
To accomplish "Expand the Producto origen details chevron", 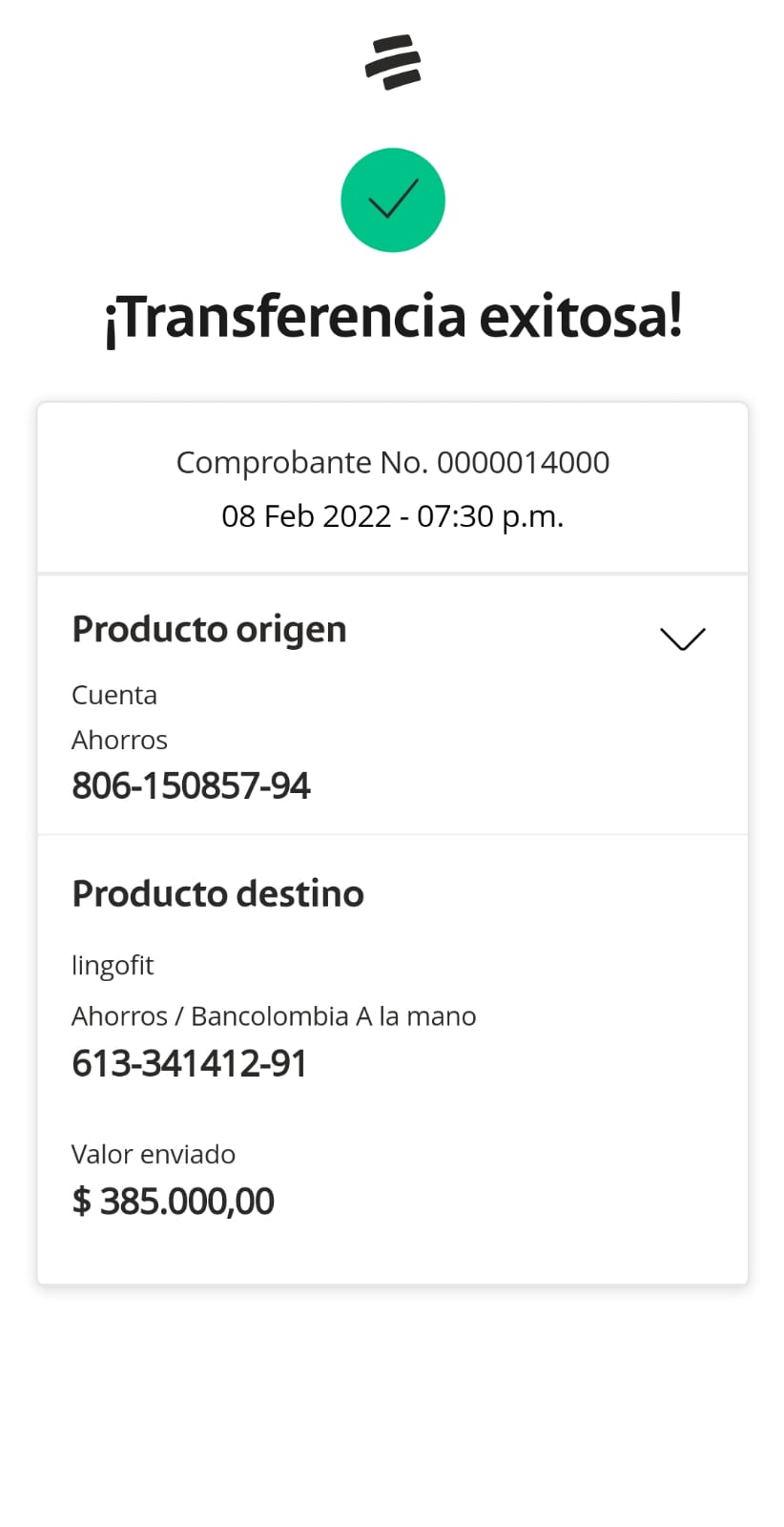I will click(x=682, y=638).
